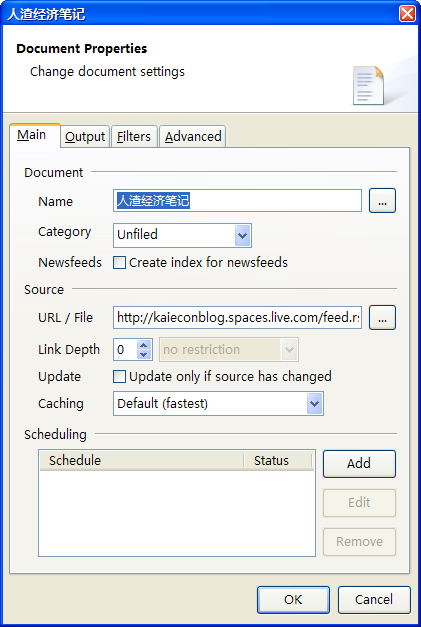The height and width of the screenshot is (627, 421).
Task: Confirm settings with OK button
Action: coord(293,600)
